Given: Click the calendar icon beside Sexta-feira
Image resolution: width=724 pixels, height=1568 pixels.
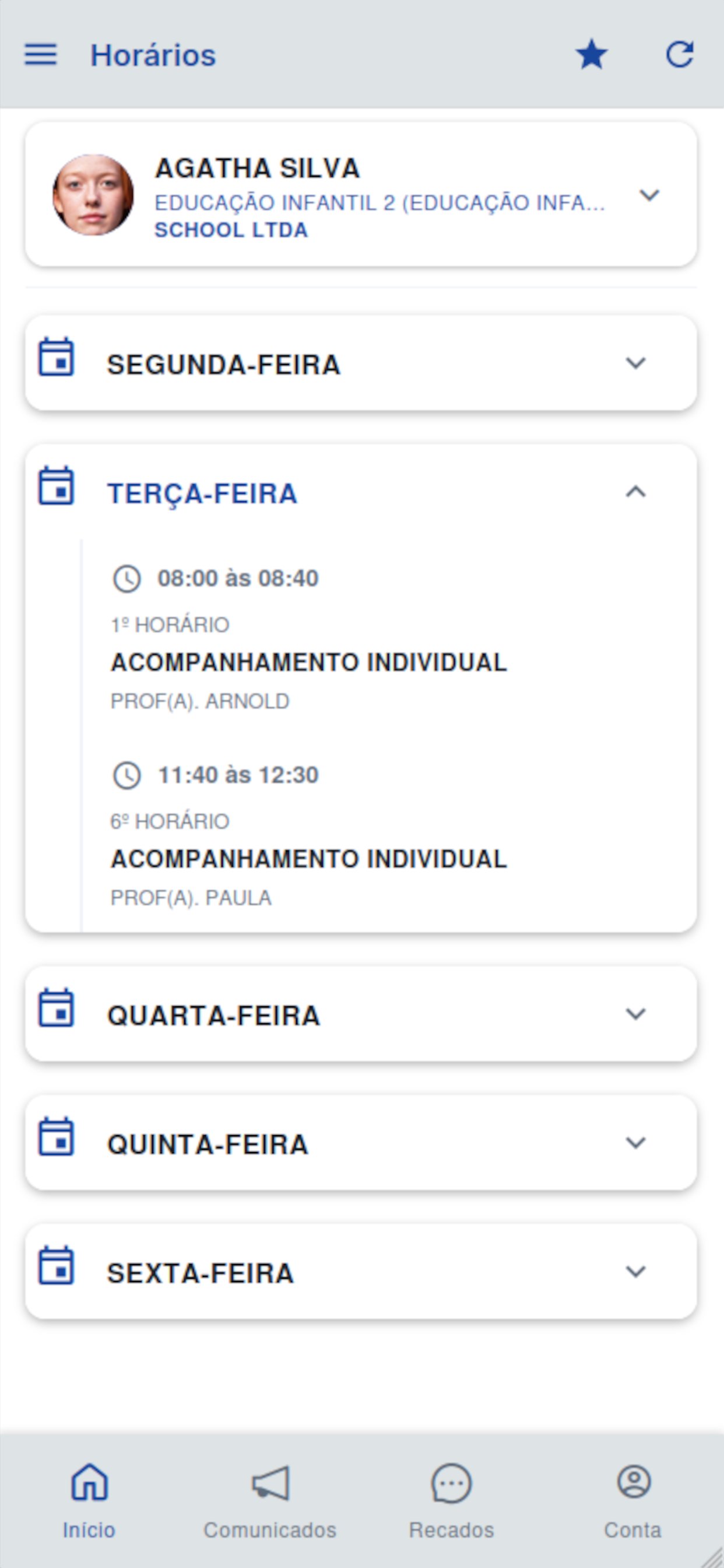Looking at the screenshot, I should pos(56,1266).
